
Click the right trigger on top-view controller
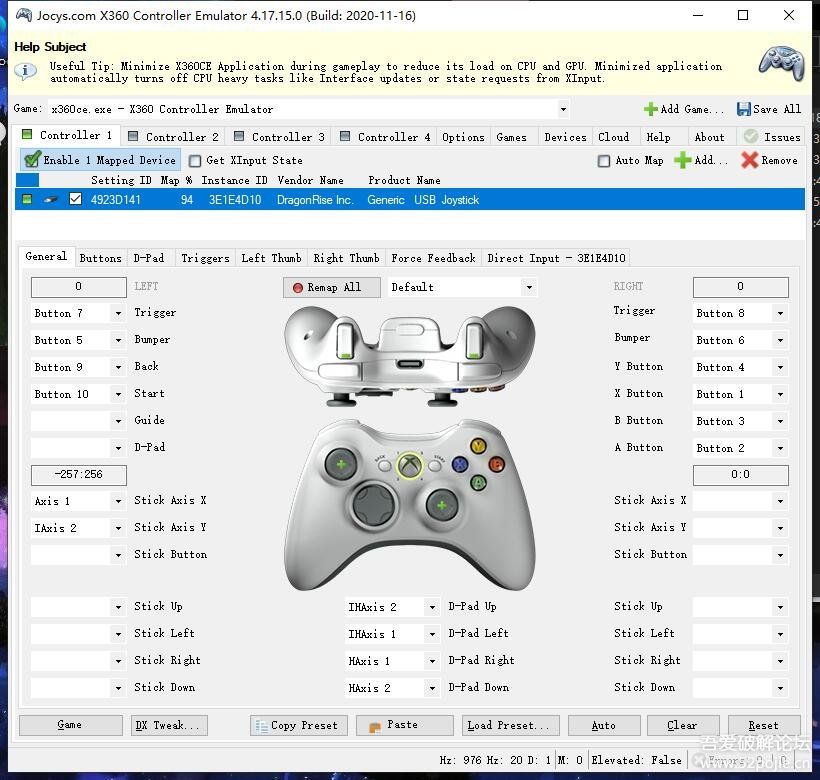point(474,340)
